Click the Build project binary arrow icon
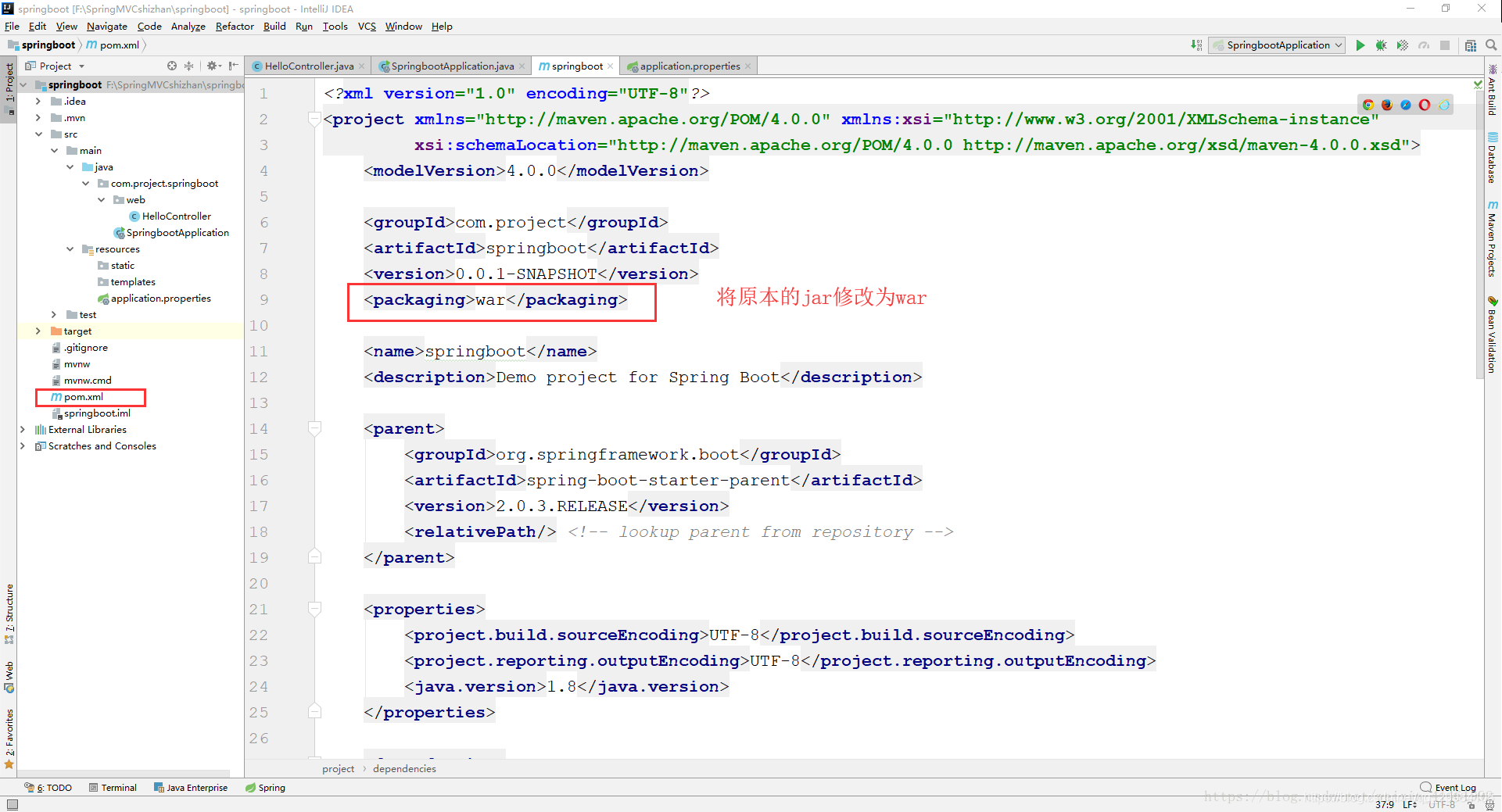Viewport: 1502px width, 812px height. point(1196,45)
